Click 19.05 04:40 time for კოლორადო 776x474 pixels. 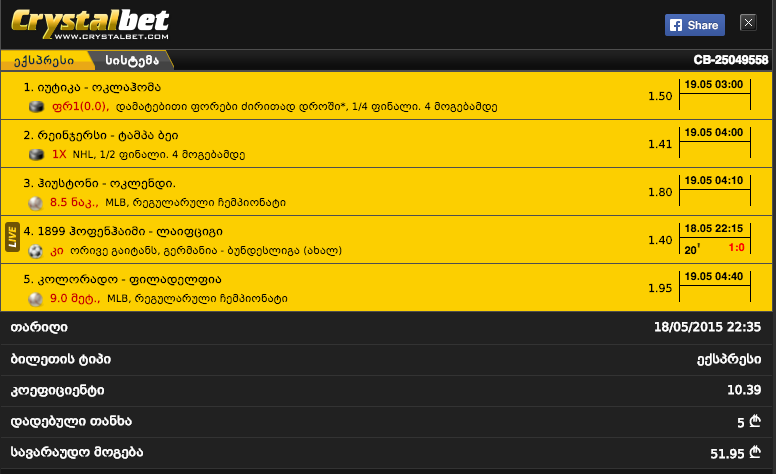click(x=714, y=277)
